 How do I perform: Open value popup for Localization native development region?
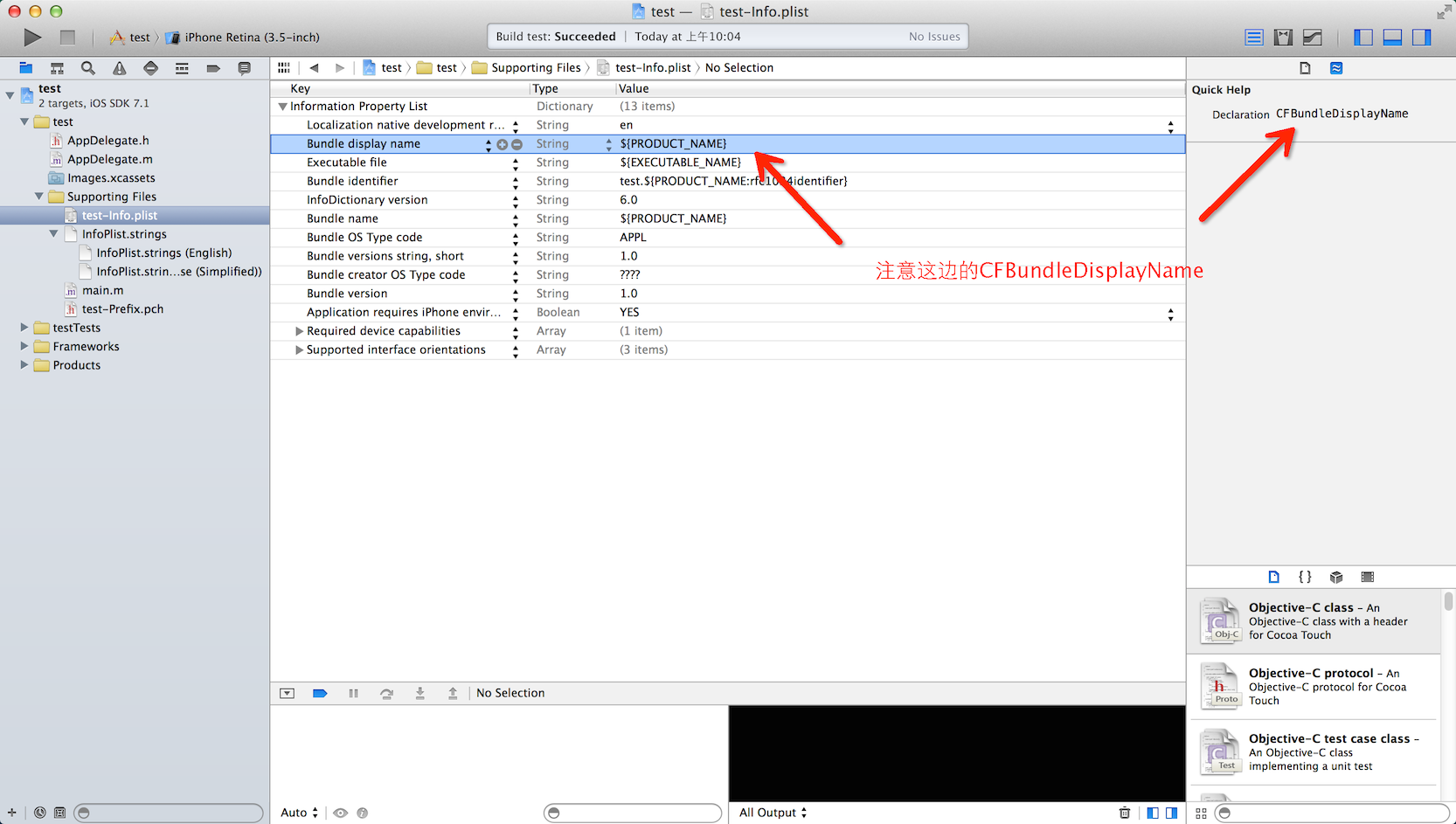1170,126
